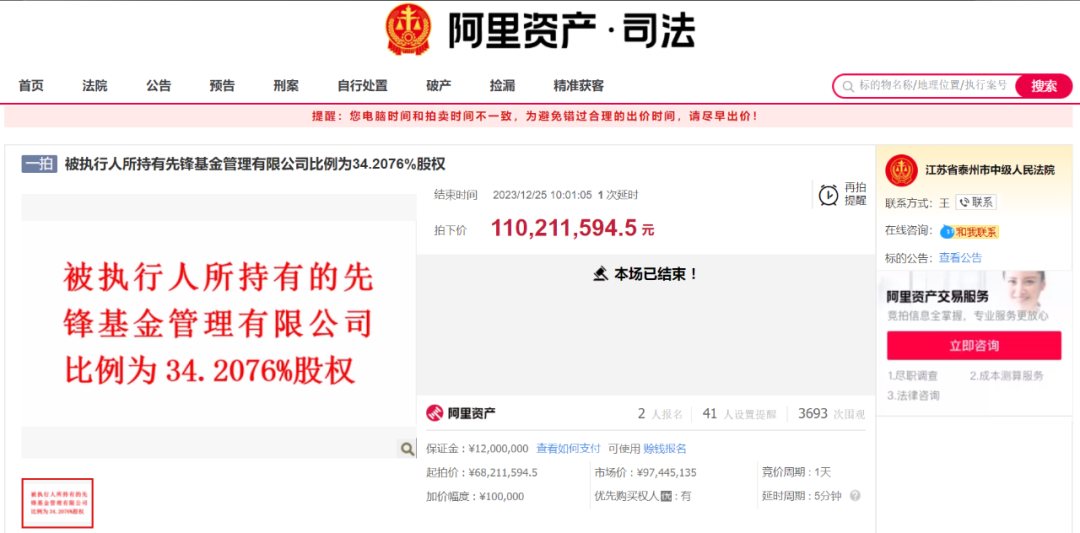Click the gavel icon beside 本场已结束
This screenshot has height=533, width=1080.
[600, 274]
